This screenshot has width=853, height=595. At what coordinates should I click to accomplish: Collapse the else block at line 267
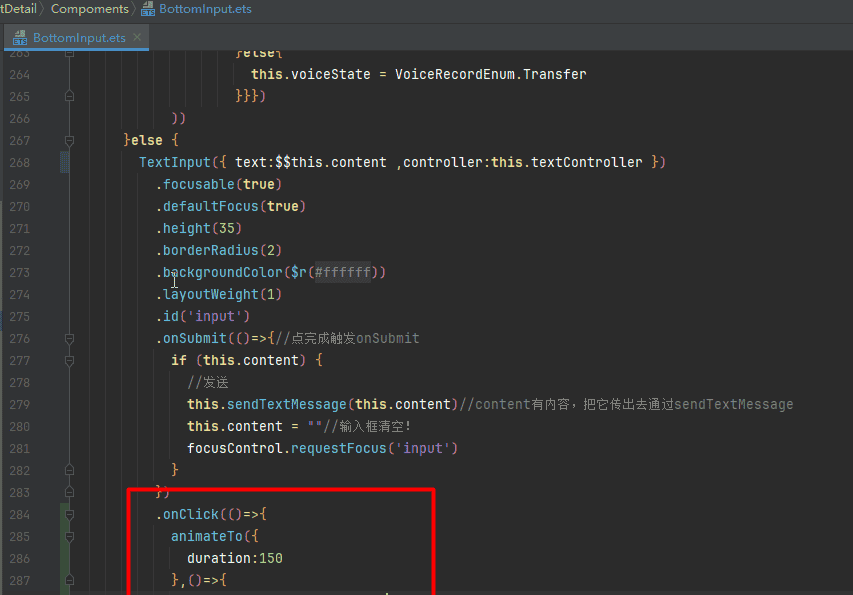(x=70, y=140)
